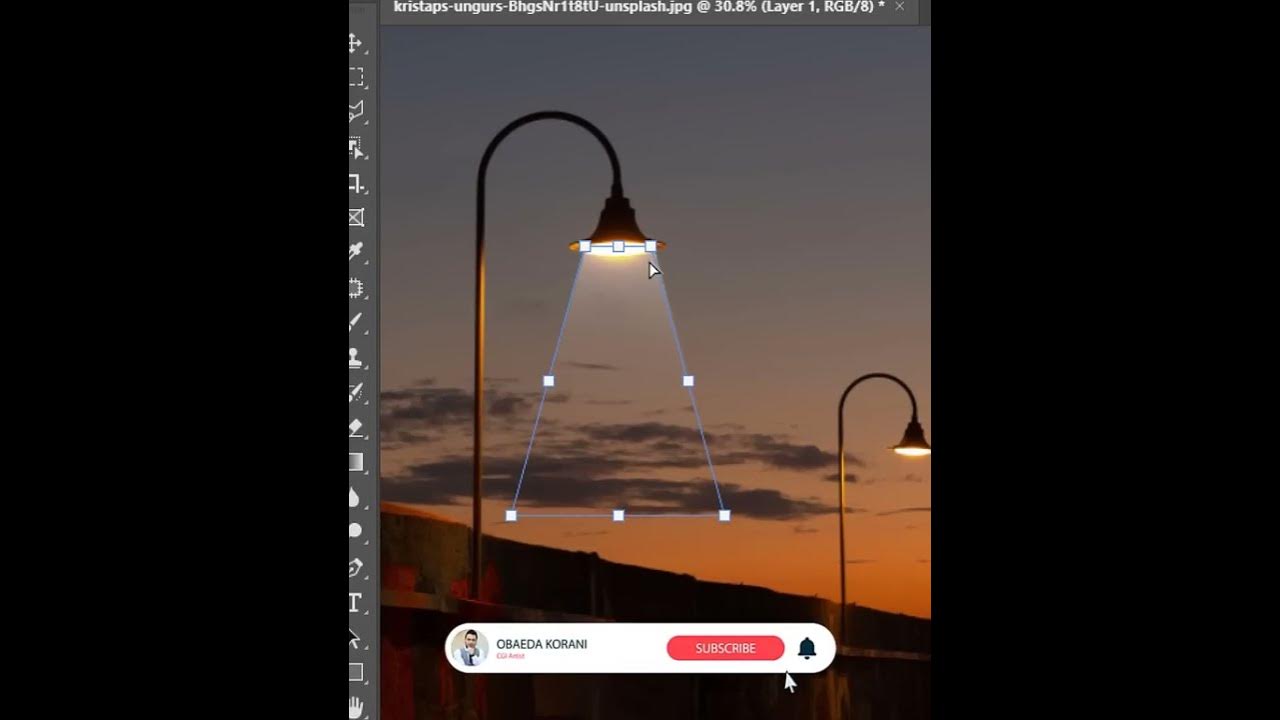Select the Hand tool
This screenshot has width=1280, height=720.
pyautogui.click(x=355, y=707)
